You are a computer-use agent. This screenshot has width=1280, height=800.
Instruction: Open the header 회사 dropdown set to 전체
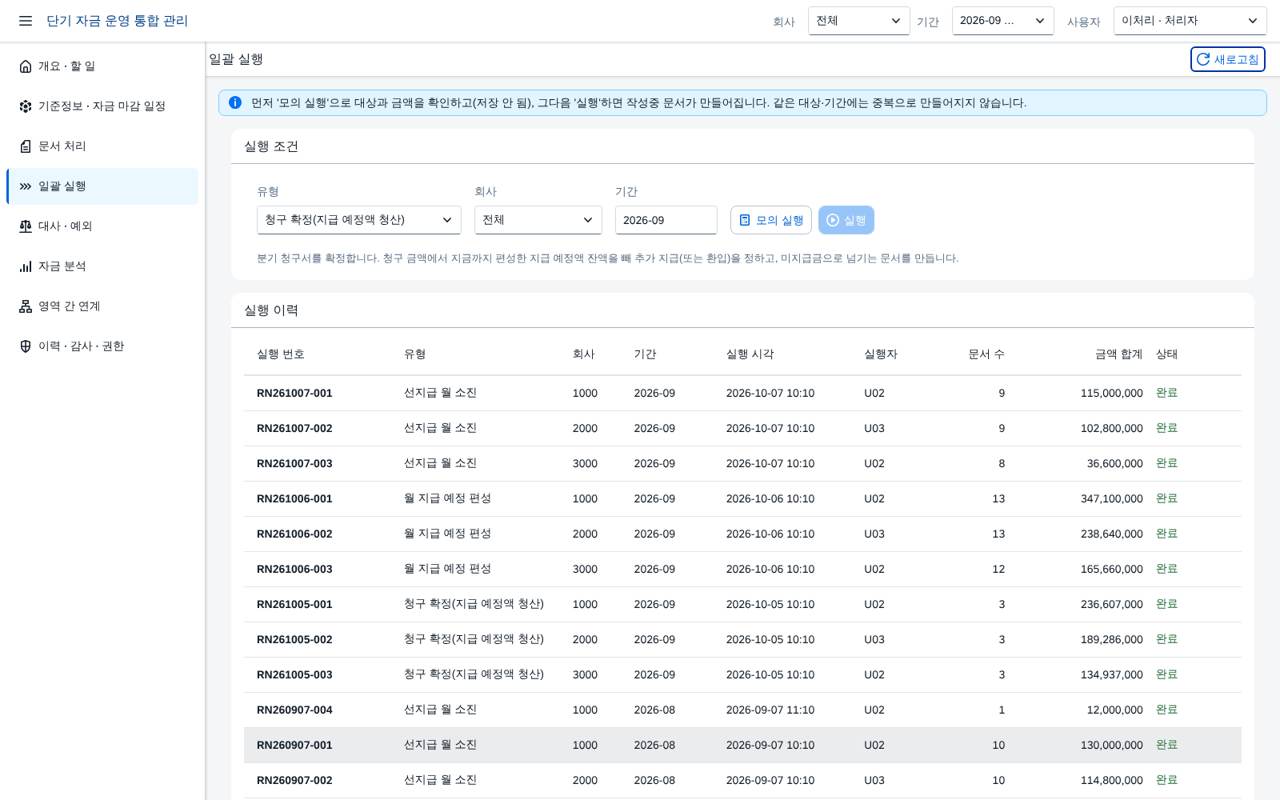coord(859,21)
